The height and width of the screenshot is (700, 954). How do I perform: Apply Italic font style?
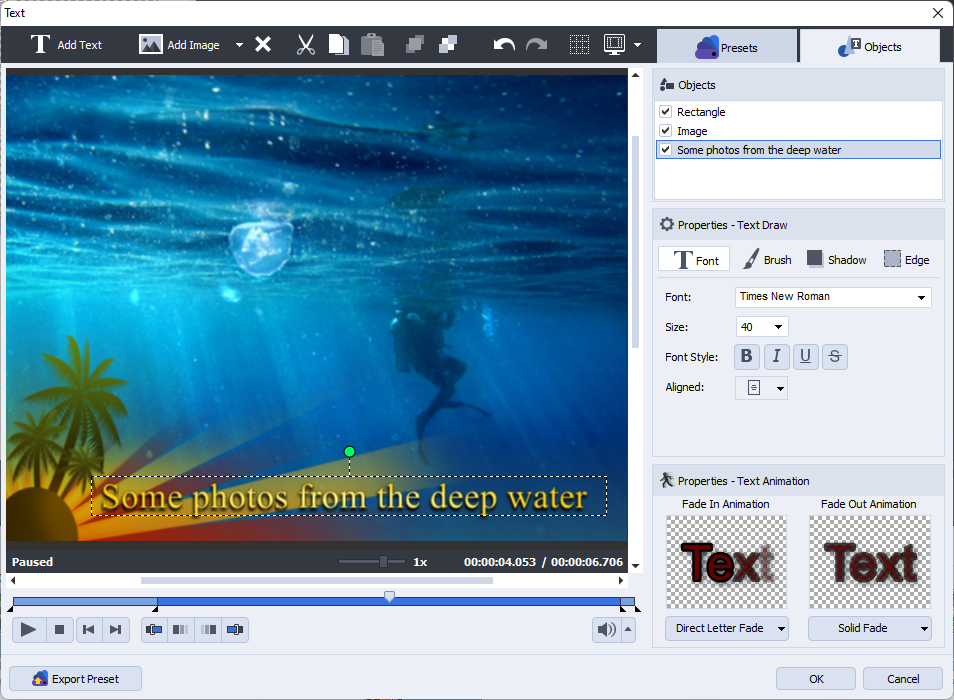(776, 356)
